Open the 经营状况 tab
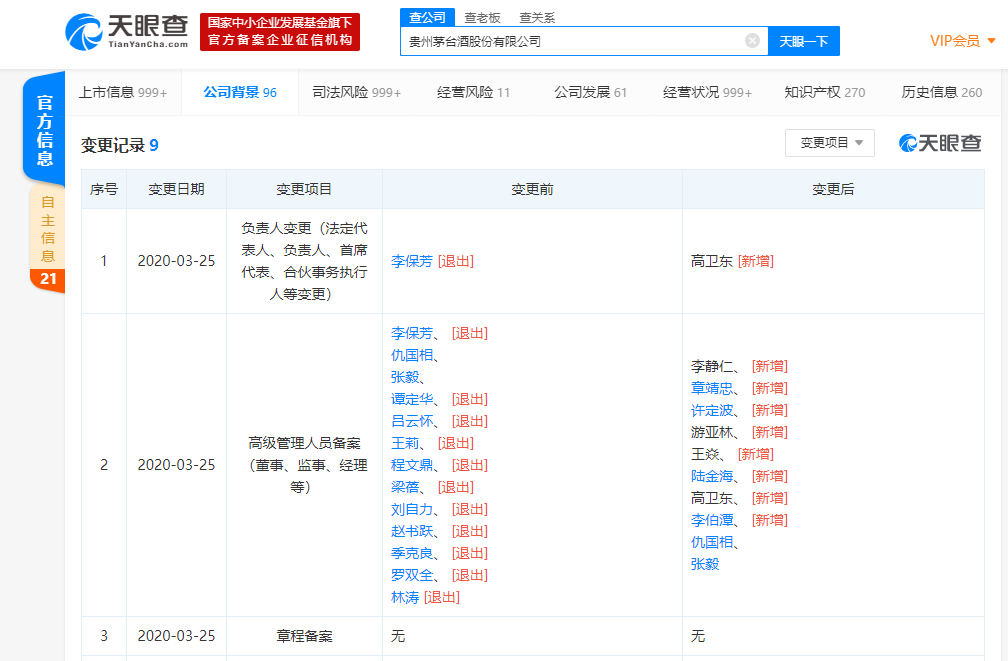 707,93
